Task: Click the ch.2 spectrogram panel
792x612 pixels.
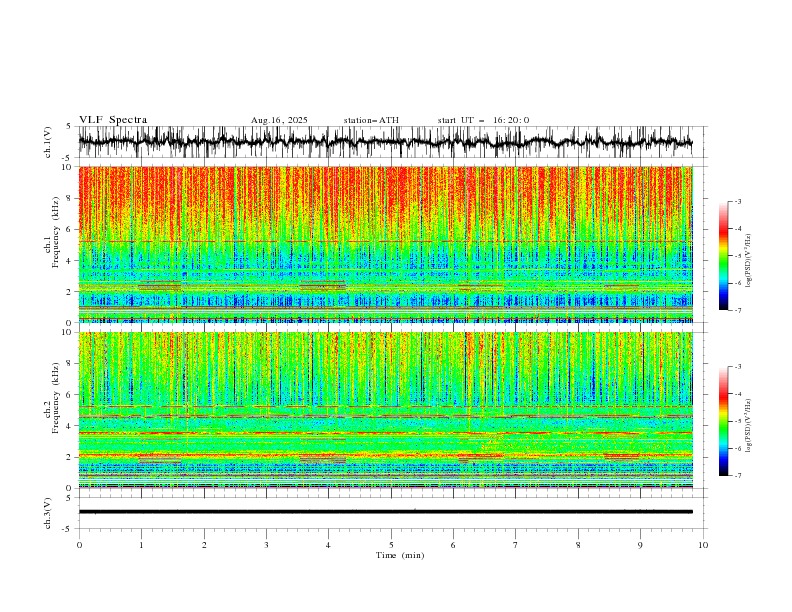Action: [x=385, y=410]
